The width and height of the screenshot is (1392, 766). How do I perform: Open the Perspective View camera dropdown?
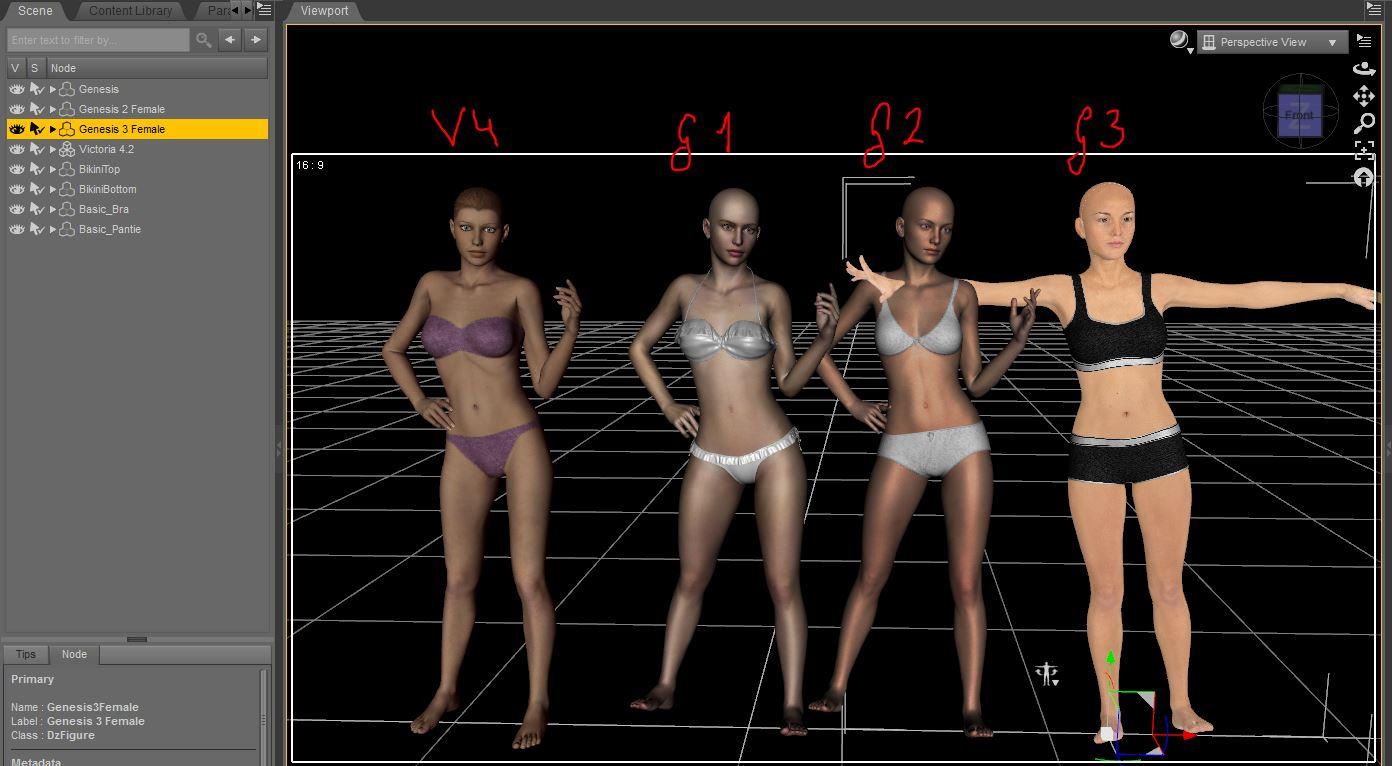coord(1272,42)
